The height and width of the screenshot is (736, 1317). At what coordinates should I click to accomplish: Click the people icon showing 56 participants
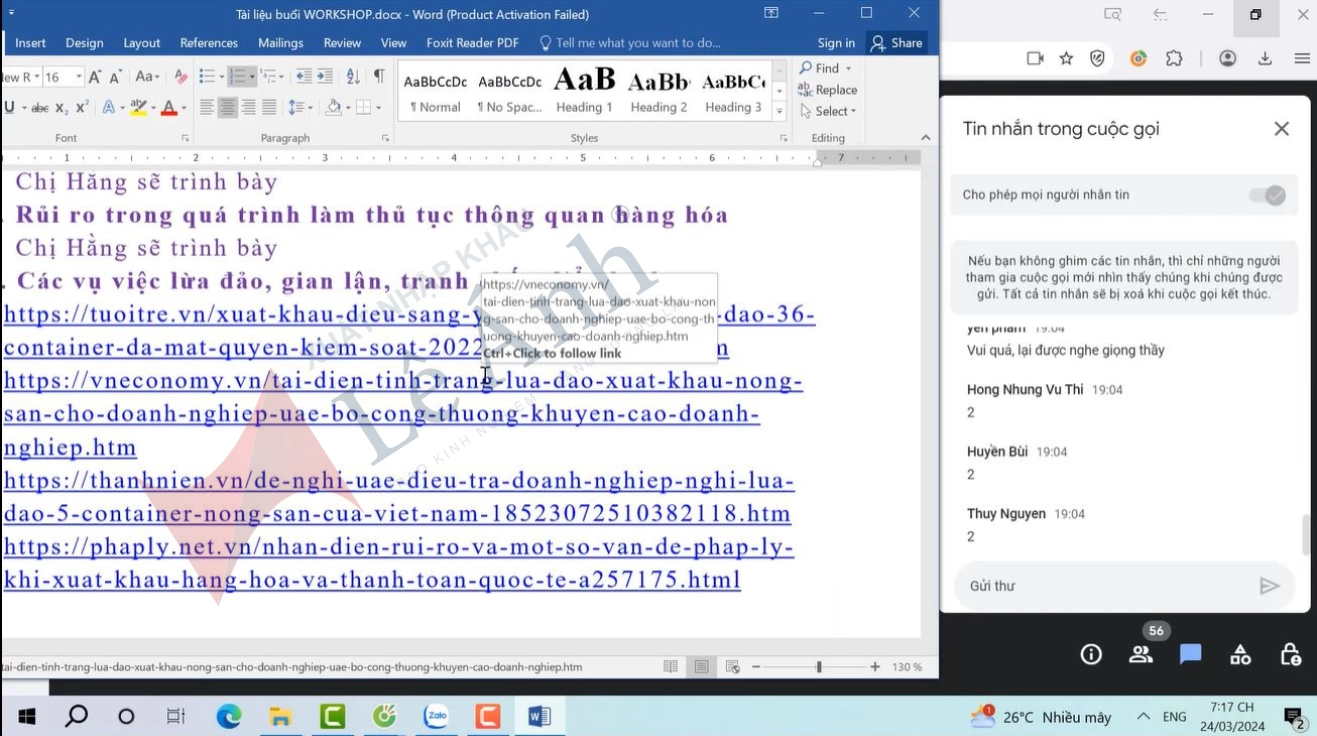pyautogui.click(x=1140, y=654)
